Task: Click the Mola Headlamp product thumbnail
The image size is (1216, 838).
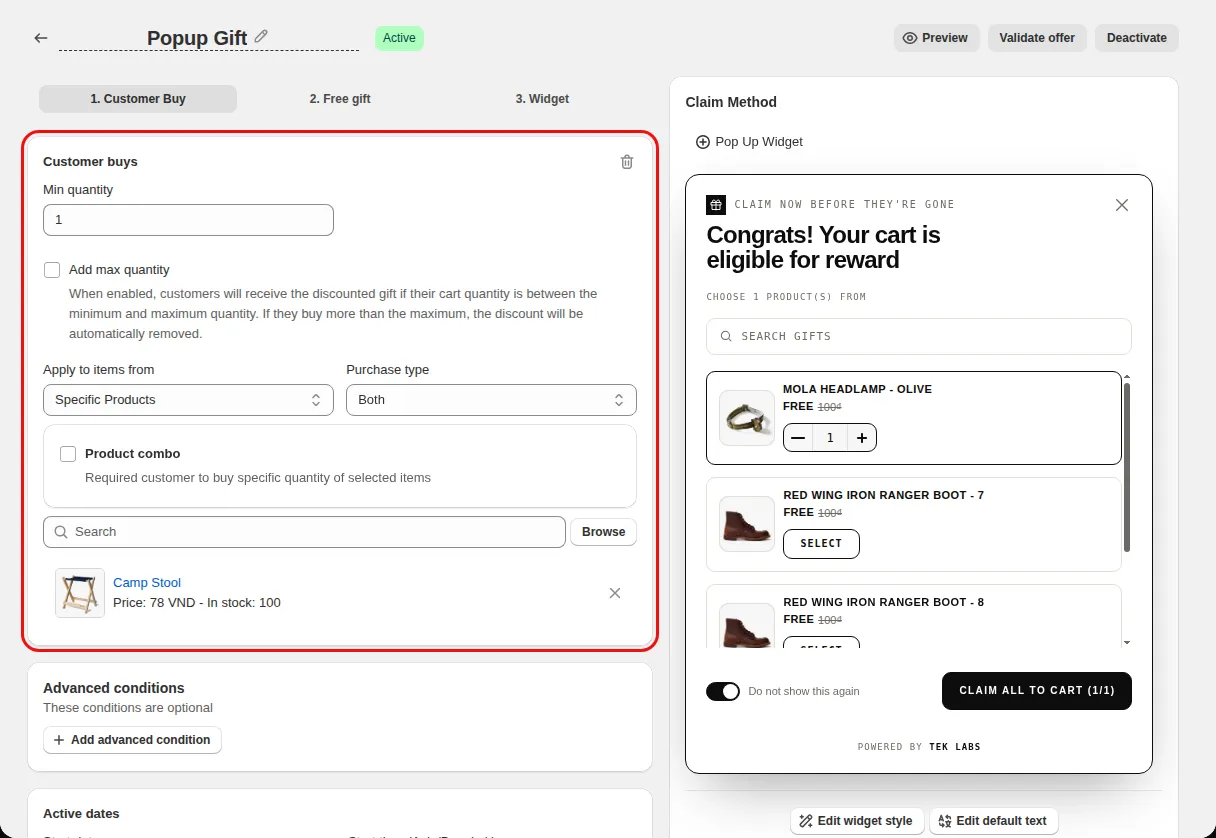Action: click(x=747, y=418)
